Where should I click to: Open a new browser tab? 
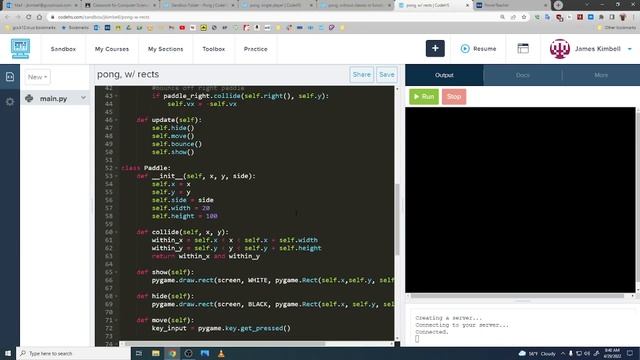tap(558, 5)
